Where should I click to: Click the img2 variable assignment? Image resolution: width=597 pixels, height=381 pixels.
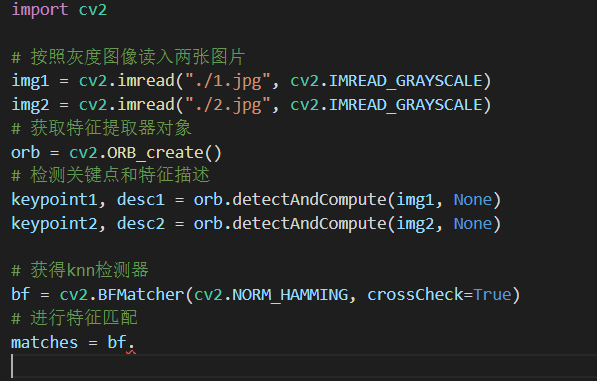[x=30, y=105]
